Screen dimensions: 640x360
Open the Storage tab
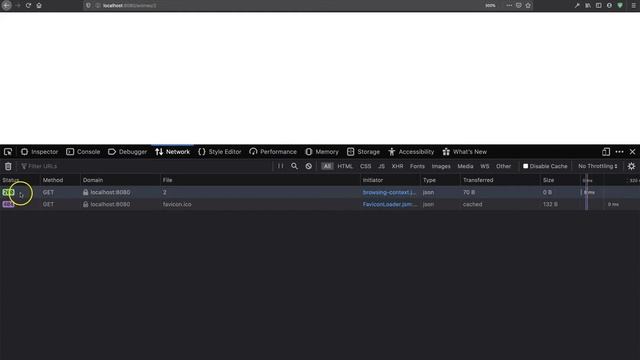point(363,152)
